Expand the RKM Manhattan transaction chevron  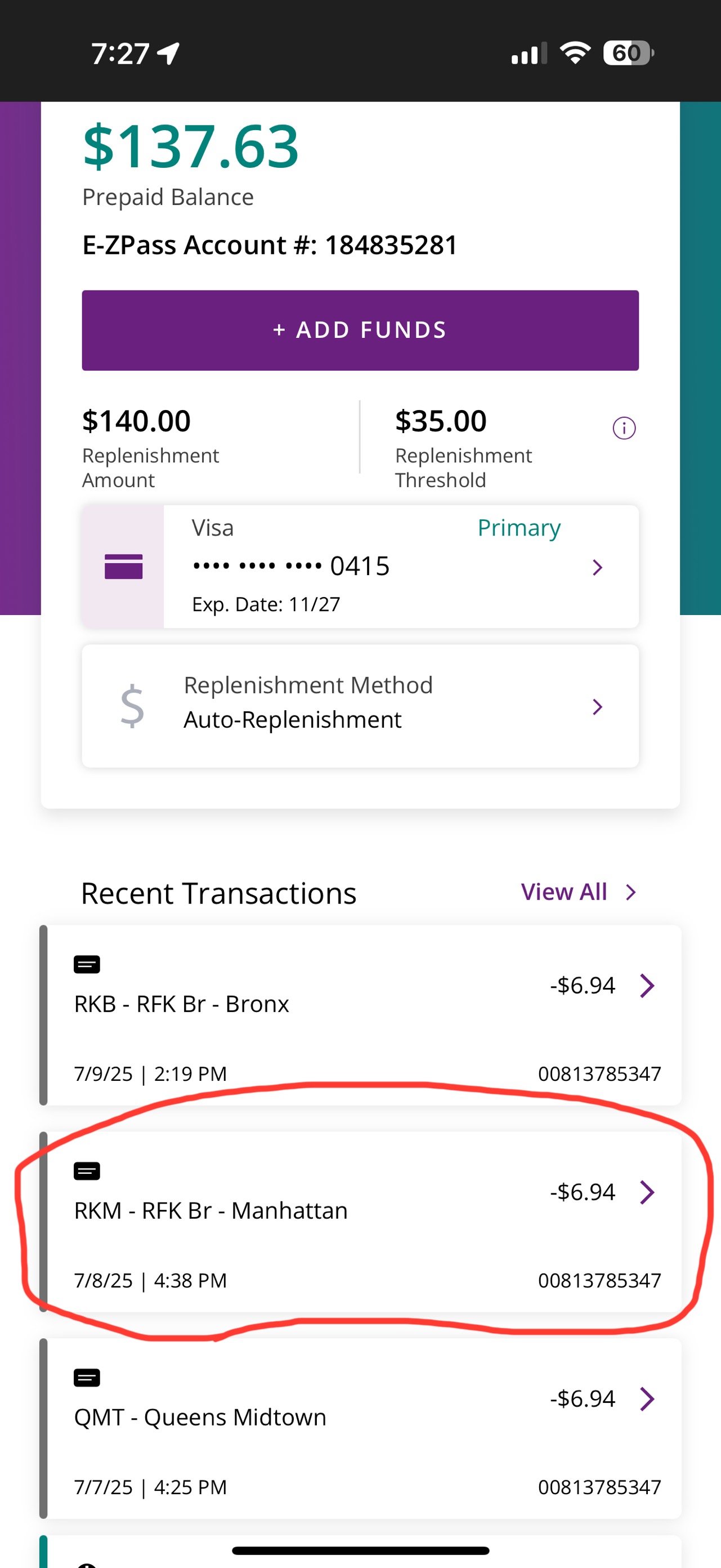pyautogui.click(x=647, y=1192)
